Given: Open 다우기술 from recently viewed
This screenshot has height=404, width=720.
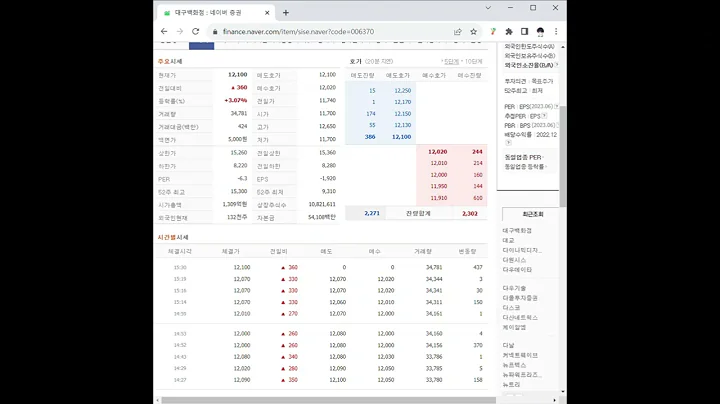Looking at the screenshot, I should click(x=514, y=288).
